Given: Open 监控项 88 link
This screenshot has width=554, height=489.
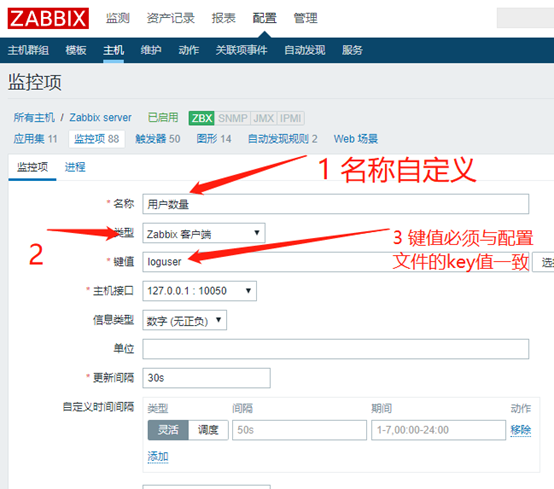Looking at the screenshot, I should pos(96,139).
